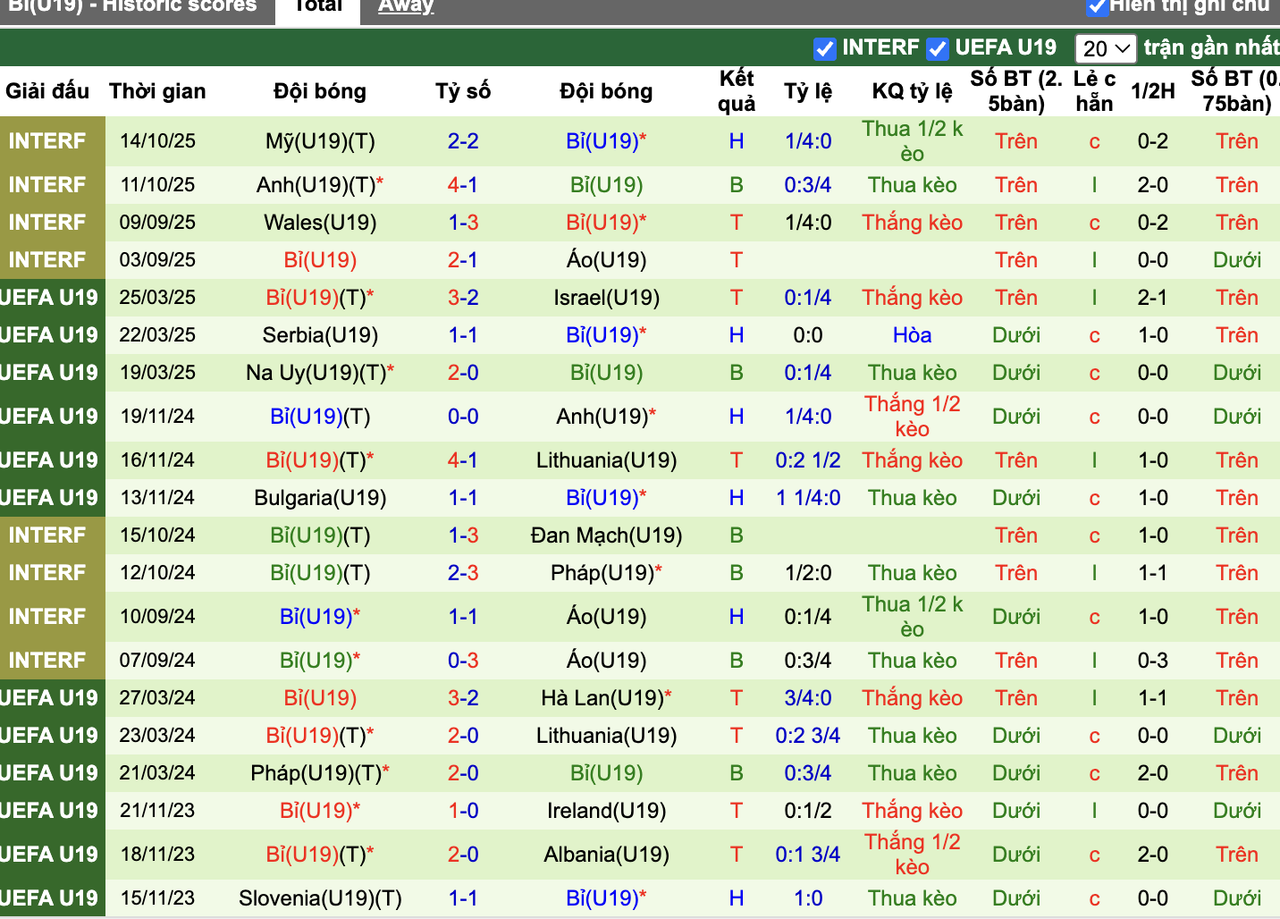Click the 1/2H column header
This screenshot has width=1280, height=919.
[x=1153, y=91]
